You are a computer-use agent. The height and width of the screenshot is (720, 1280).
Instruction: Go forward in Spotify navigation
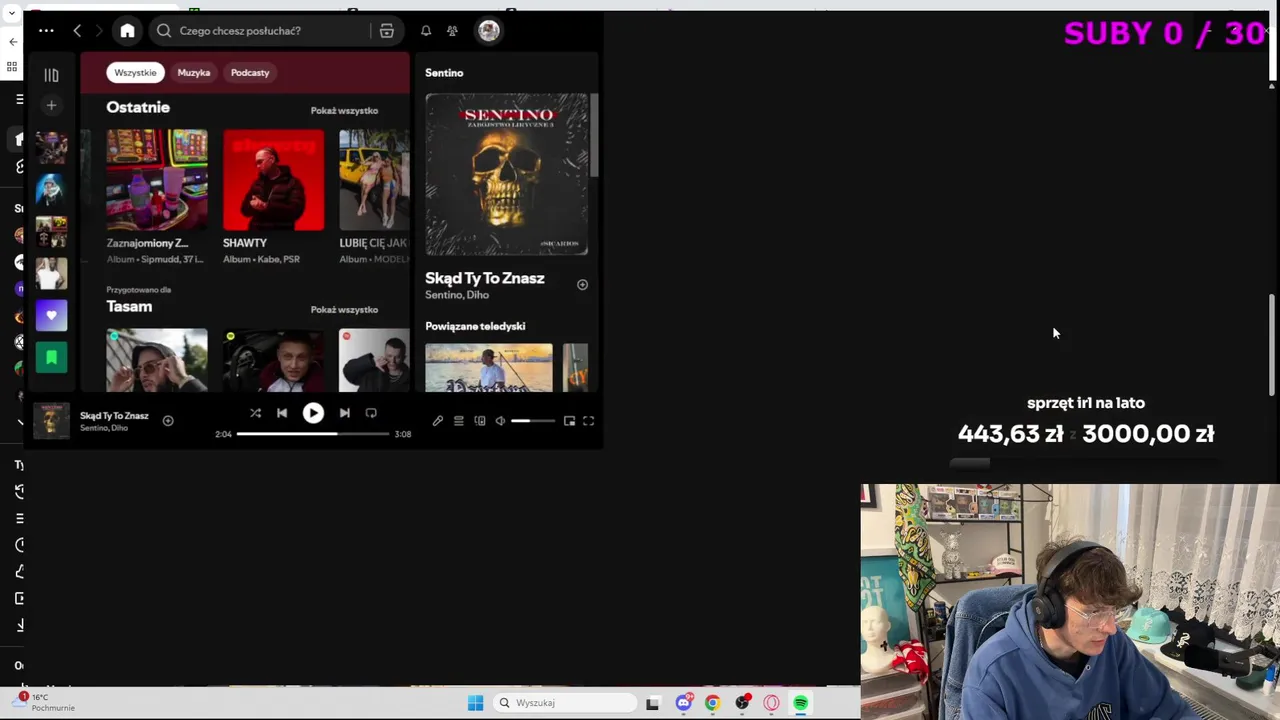(98, 31)
